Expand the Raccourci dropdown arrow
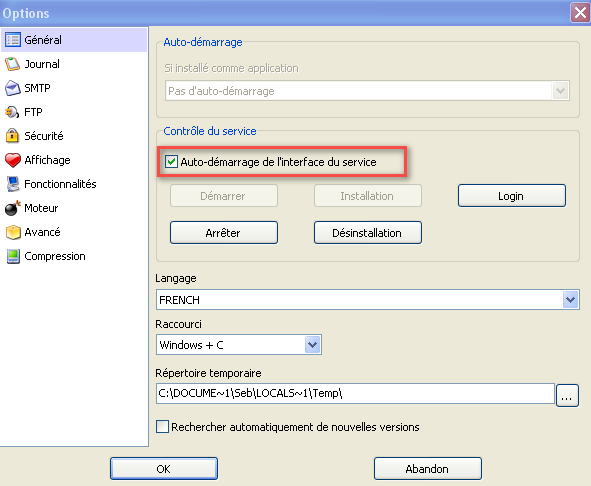591x486 pixels. tap(312, 345)
